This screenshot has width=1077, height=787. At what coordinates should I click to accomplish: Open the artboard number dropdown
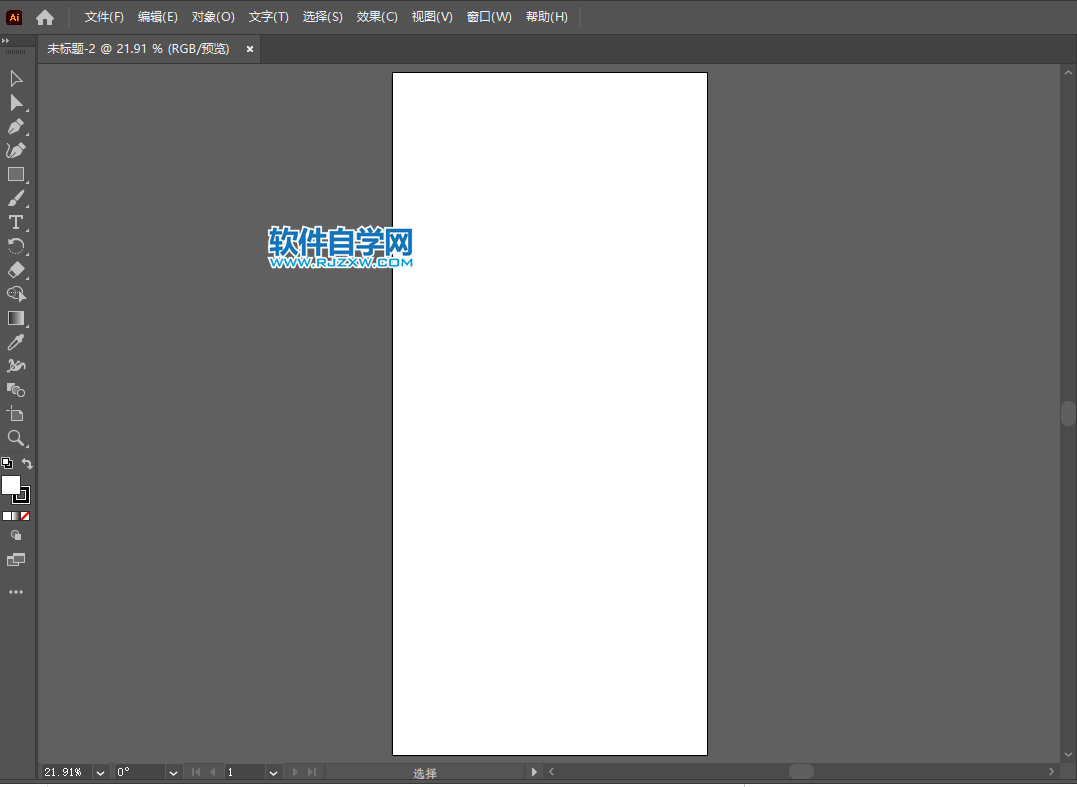[273, 773]
